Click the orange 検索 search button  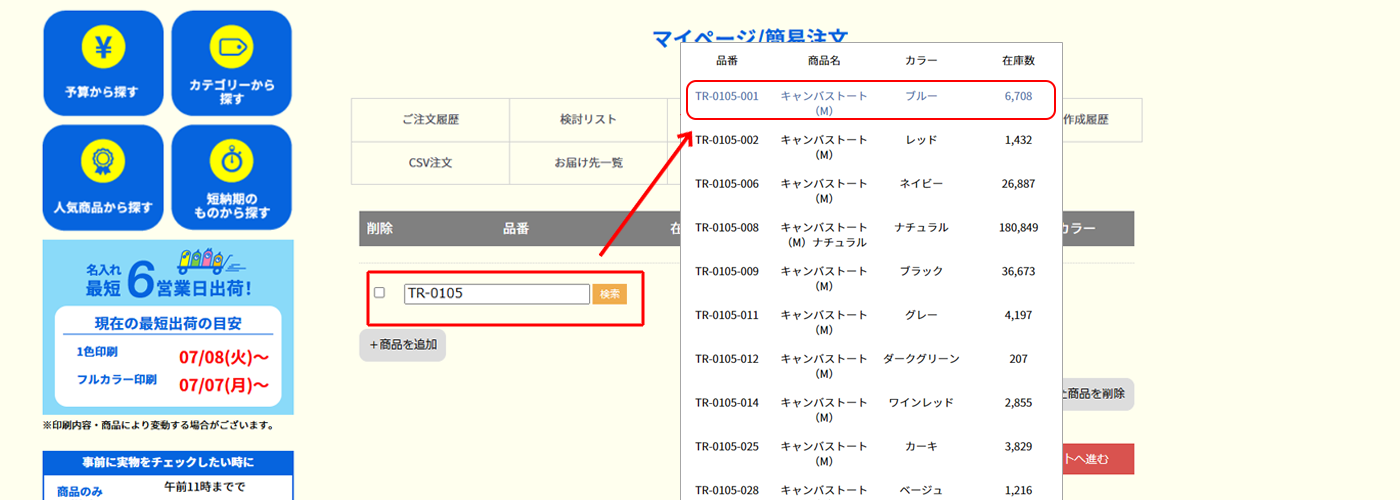pyautogui.click(x=610, y=294)
